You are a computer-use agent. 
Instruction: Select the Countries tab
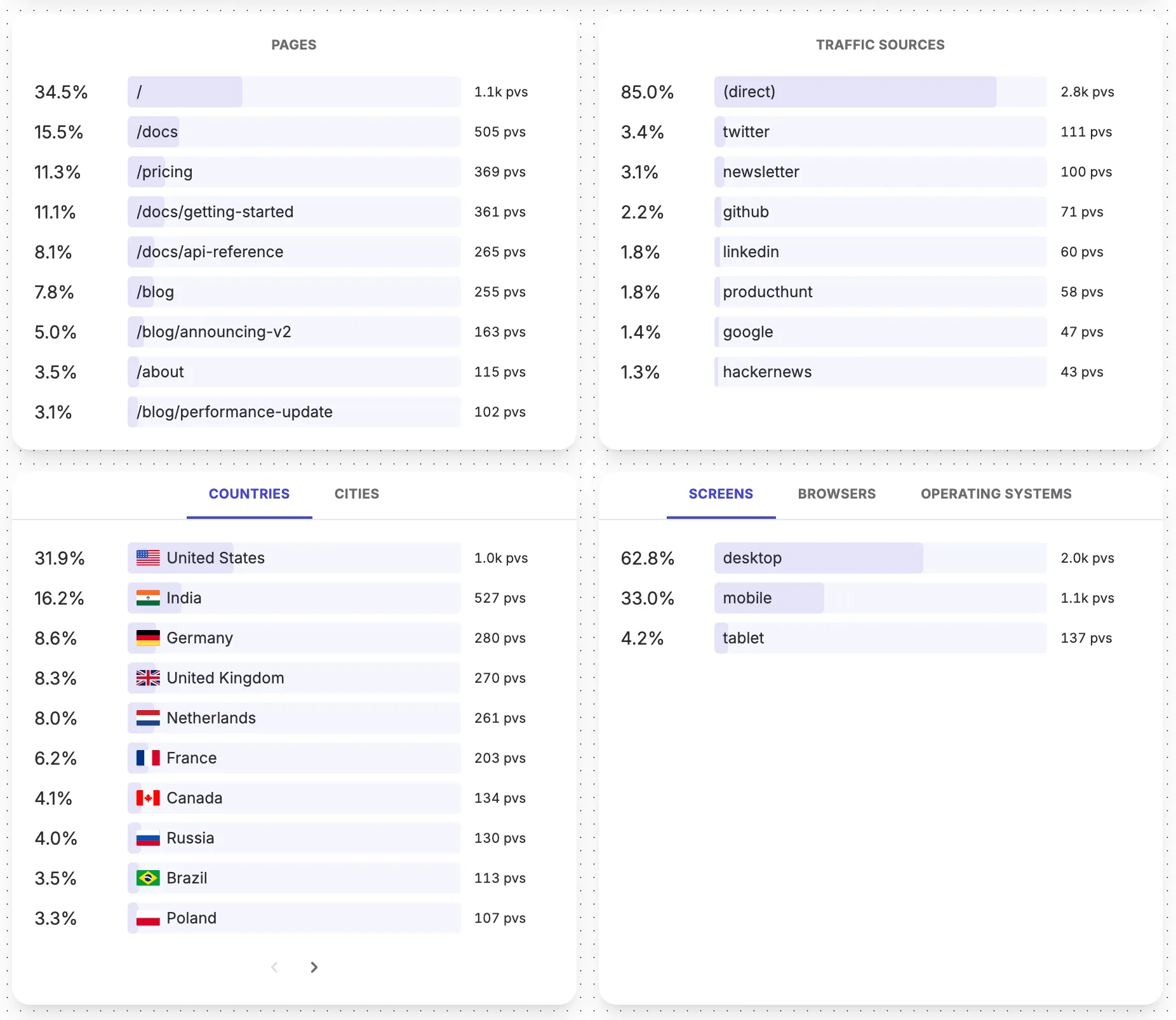249,494
